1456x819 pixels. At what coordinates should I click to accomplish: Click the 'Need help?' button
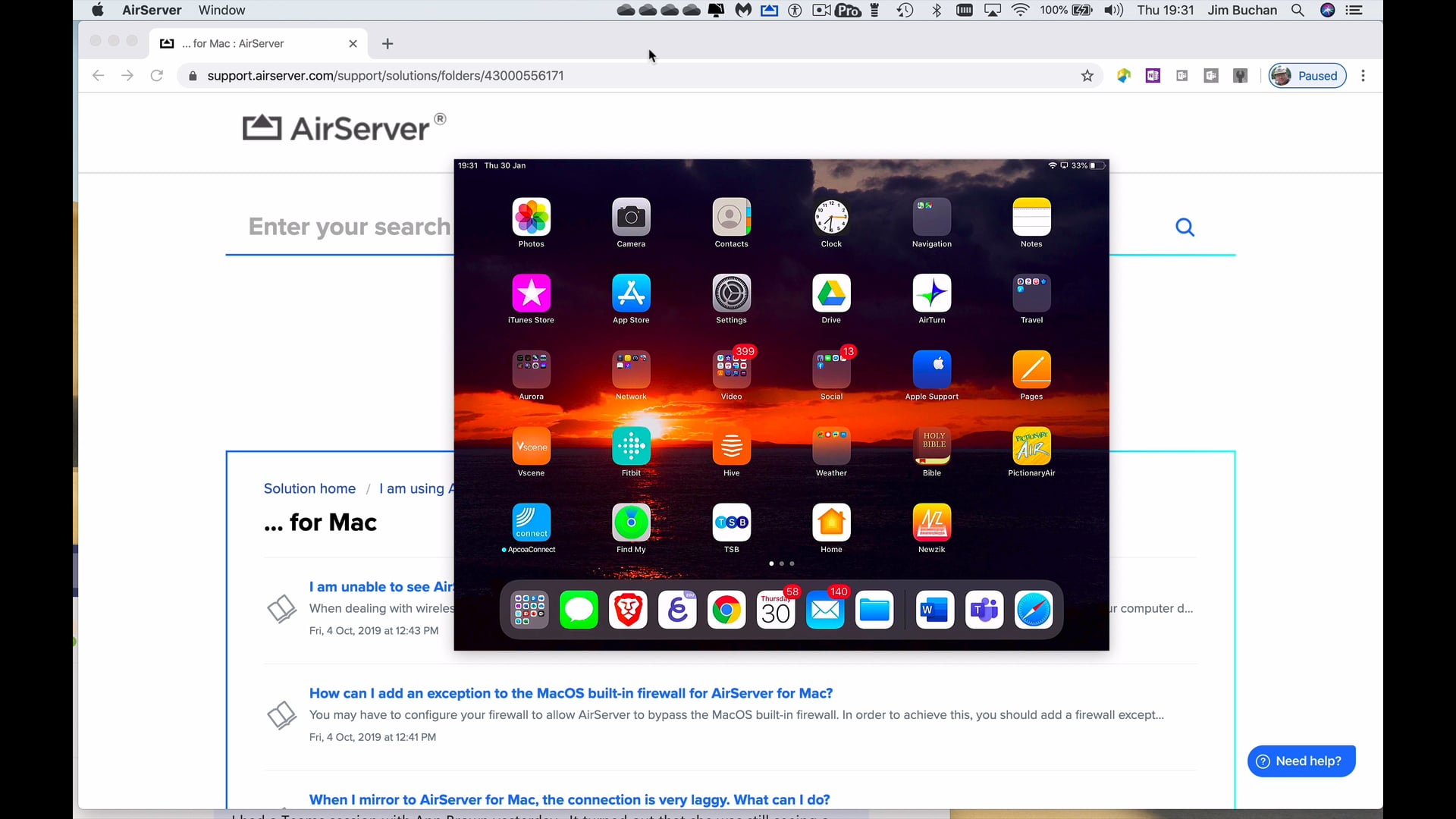(1300, 761)
